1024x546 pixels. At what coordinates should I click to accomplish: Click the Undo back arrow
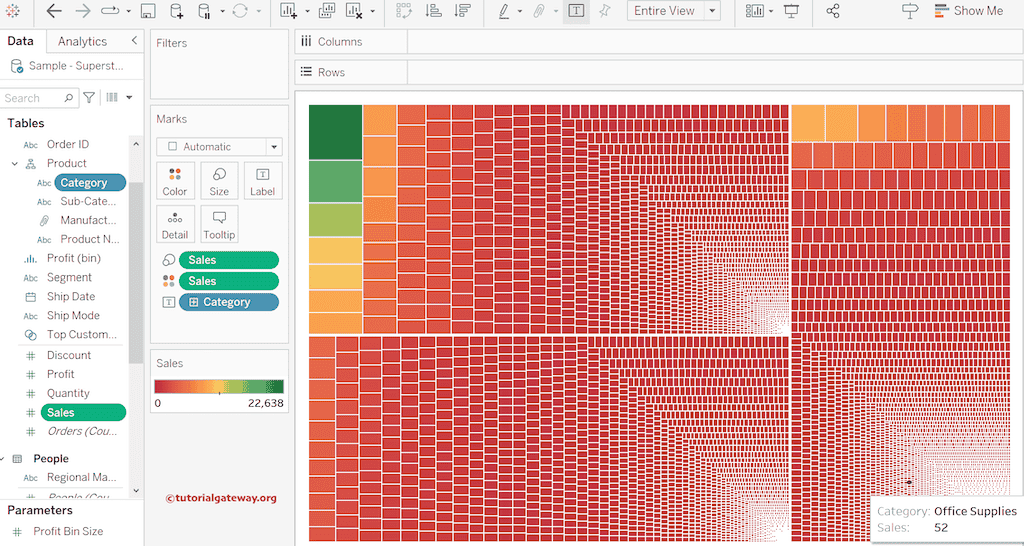54,11
